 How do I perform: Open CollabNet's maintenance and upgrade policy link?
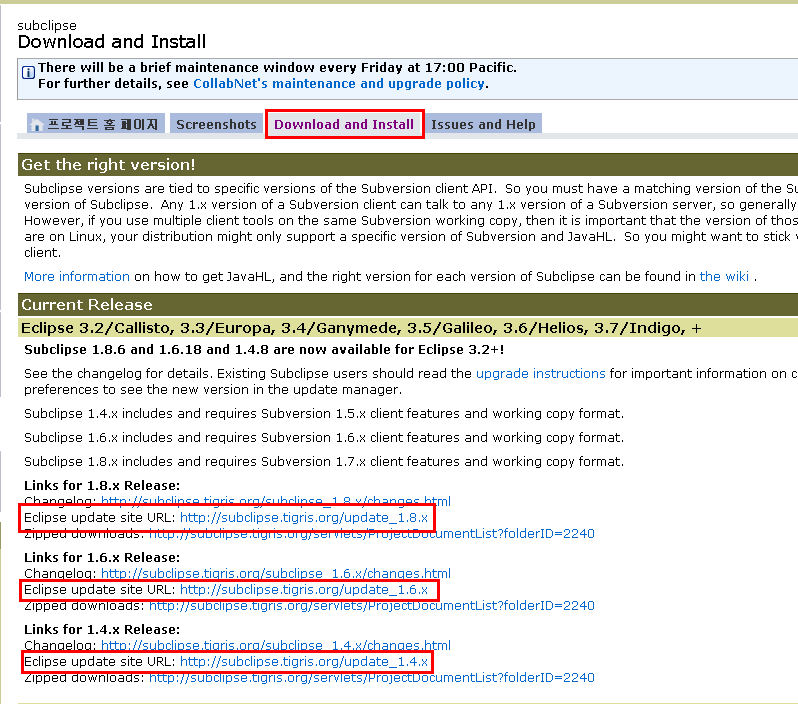[338, 84]
